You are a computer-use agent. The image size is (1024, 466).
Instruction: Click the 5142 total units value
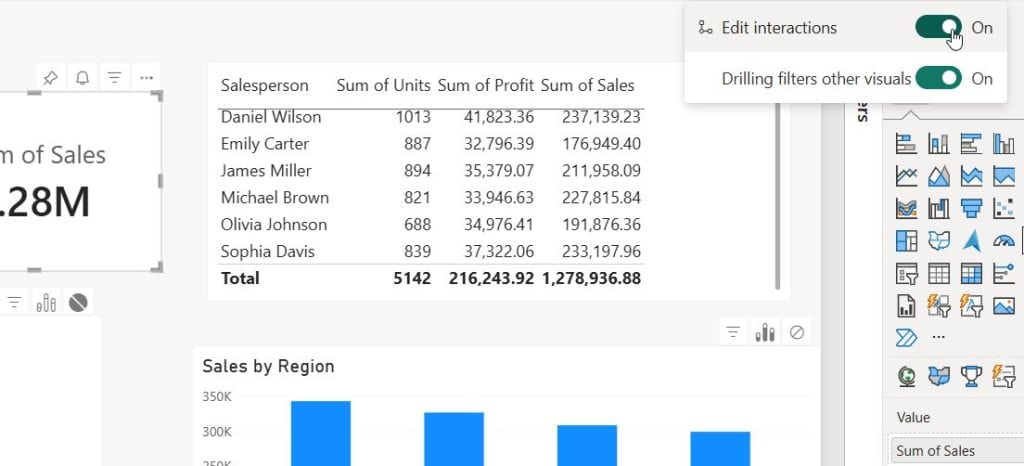point(412,278)
